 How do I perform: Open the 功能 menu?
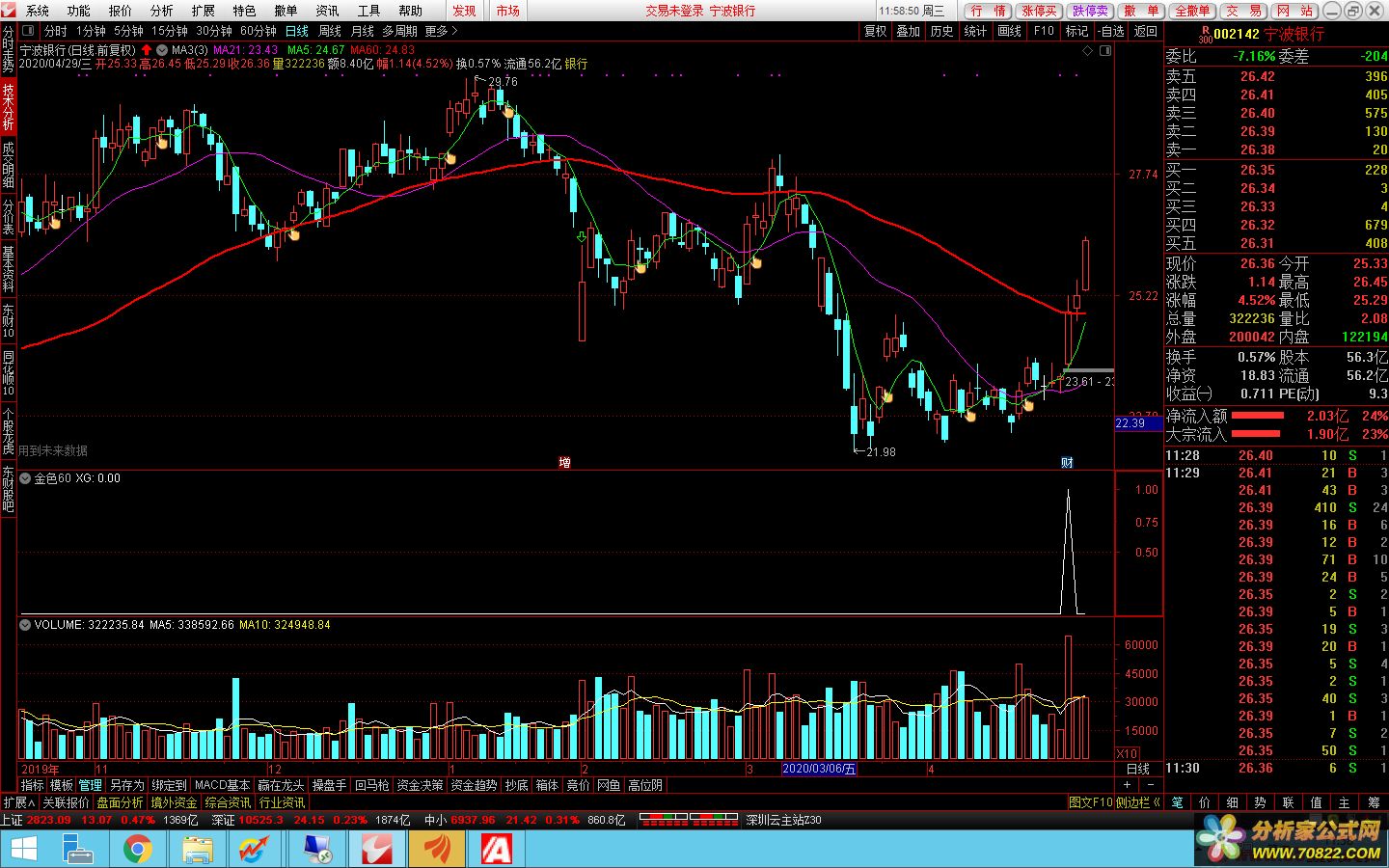(79, 11)
